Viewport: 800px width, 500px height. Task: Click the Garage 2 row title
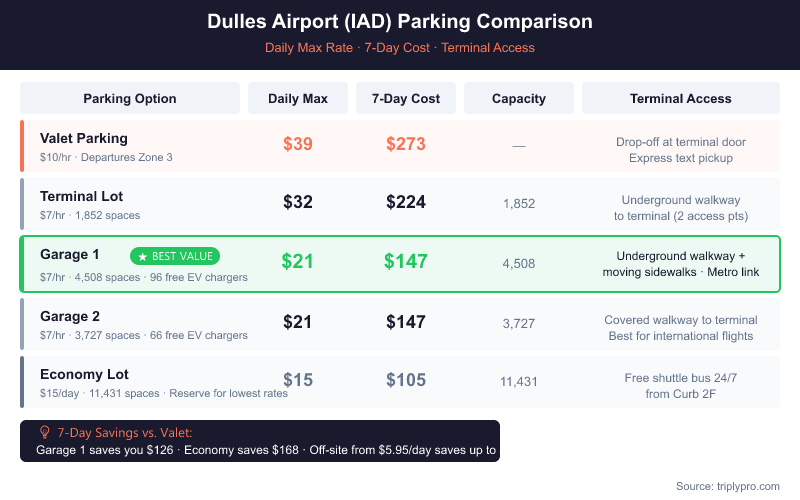point(70,316)
